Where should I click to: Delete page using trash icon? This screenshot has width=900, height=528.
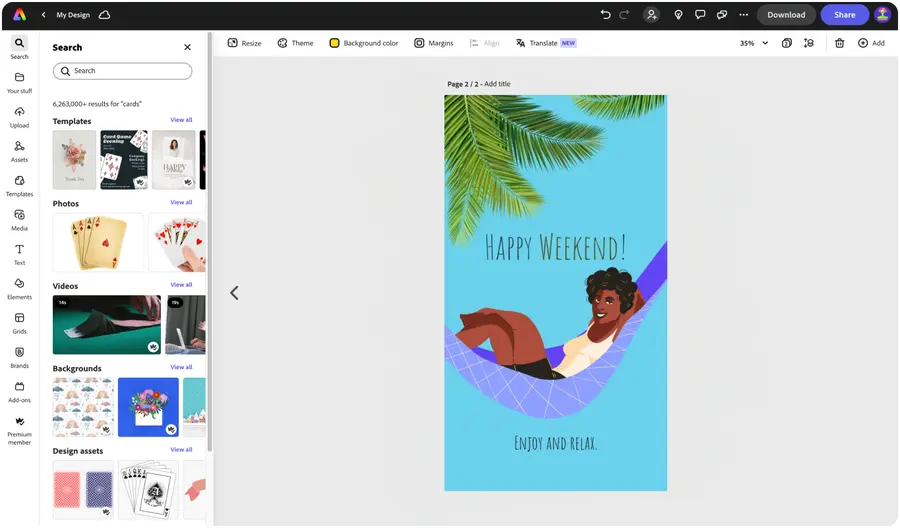839,43
